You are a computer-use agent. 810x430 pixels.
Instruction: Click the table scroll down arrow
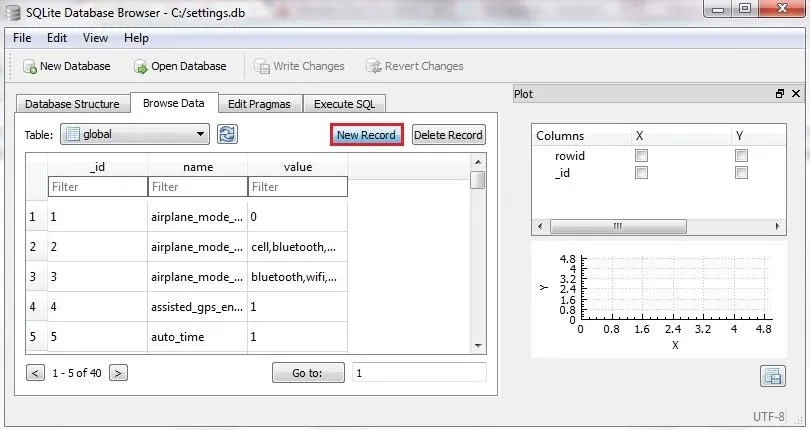pos(478,346)
